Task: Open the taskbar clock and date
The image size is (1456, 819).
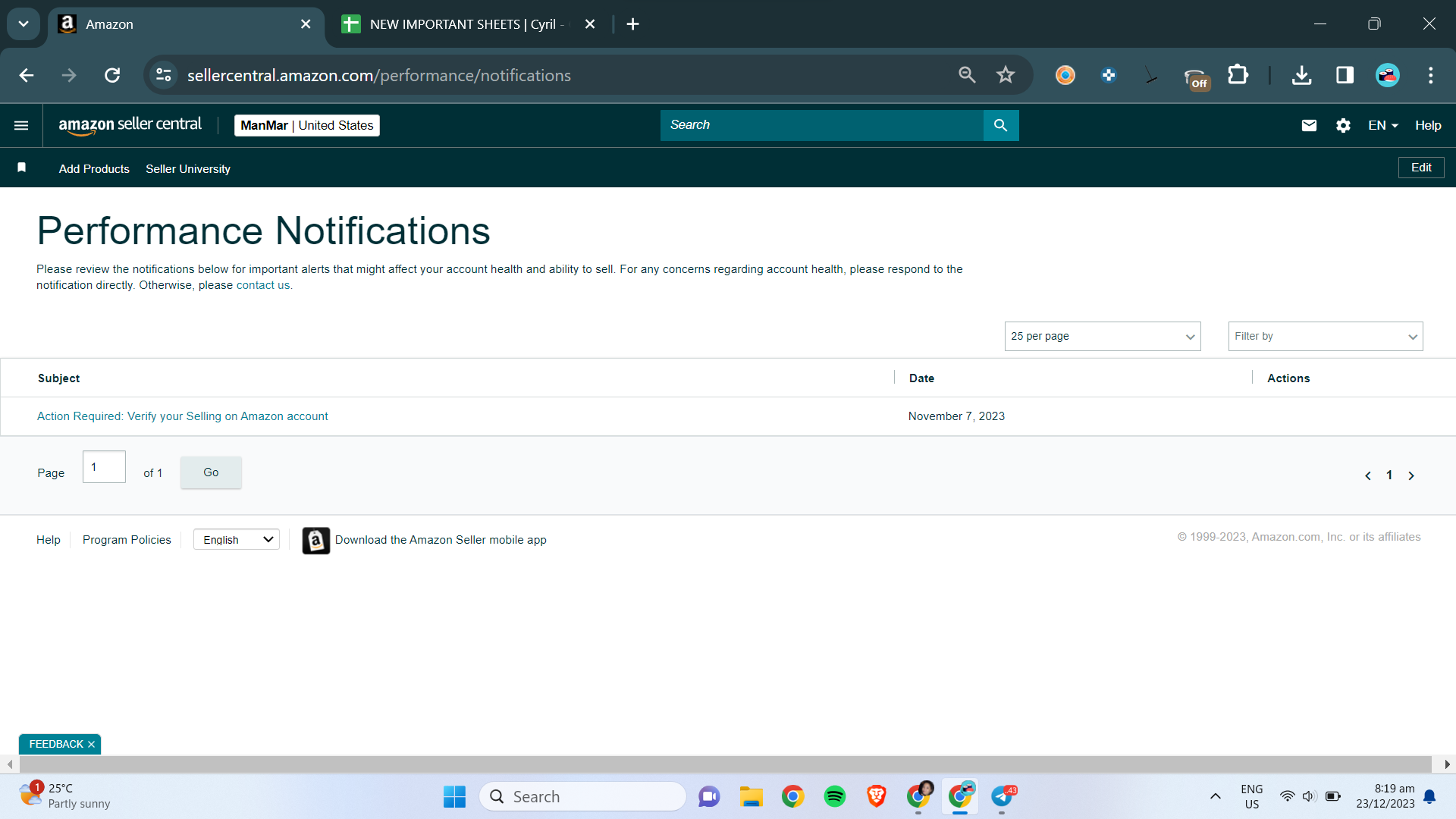Action: (x=1385, y=796)
